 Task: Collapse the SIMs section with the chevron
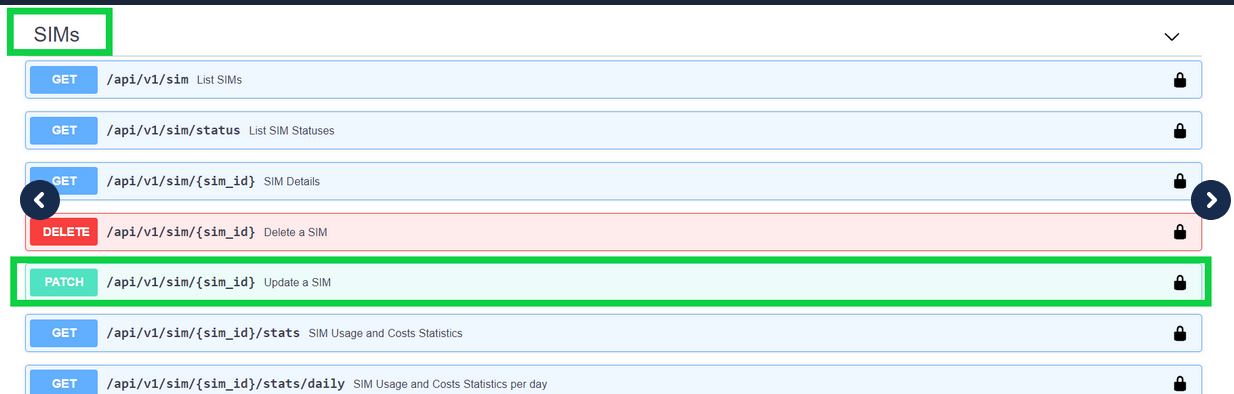pos(1172,36)
